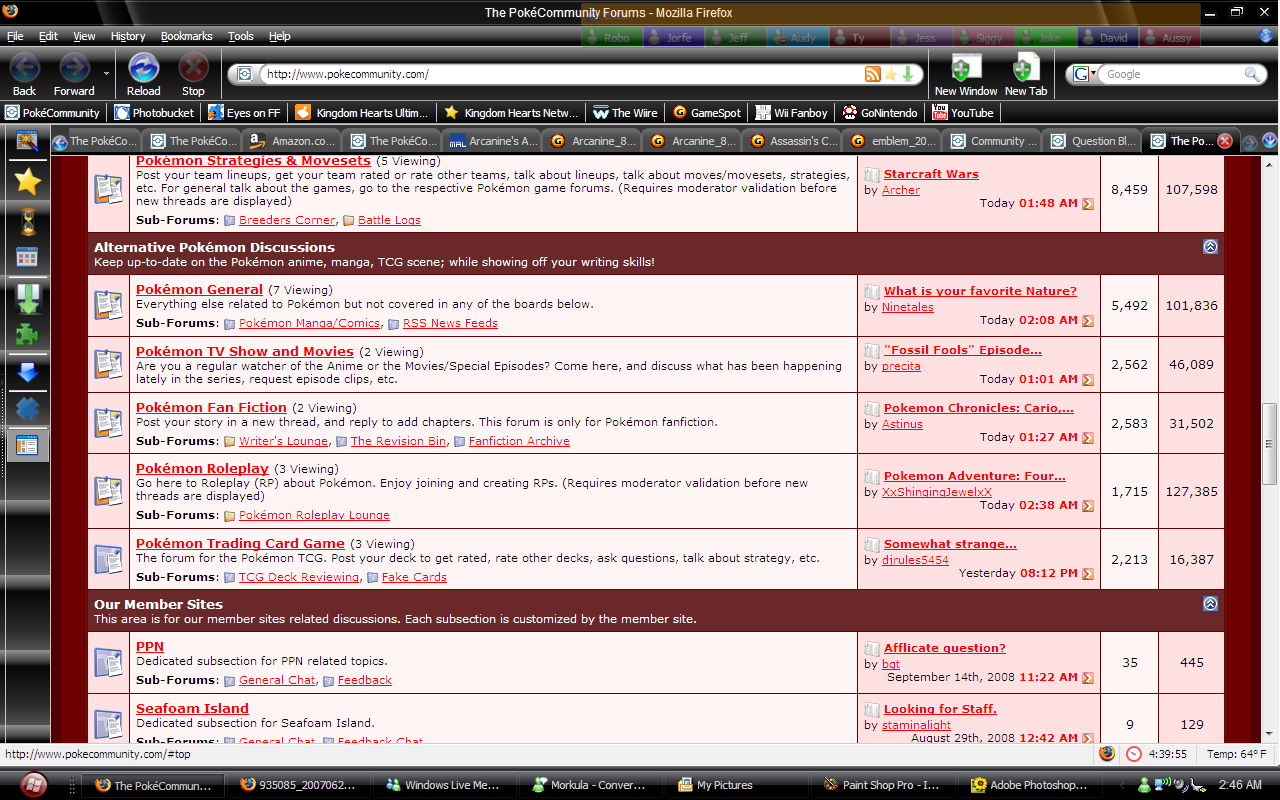Screen dimensions: 1280x800
Task: Click the bookmark star in the address bar
Action: point(890,74)
